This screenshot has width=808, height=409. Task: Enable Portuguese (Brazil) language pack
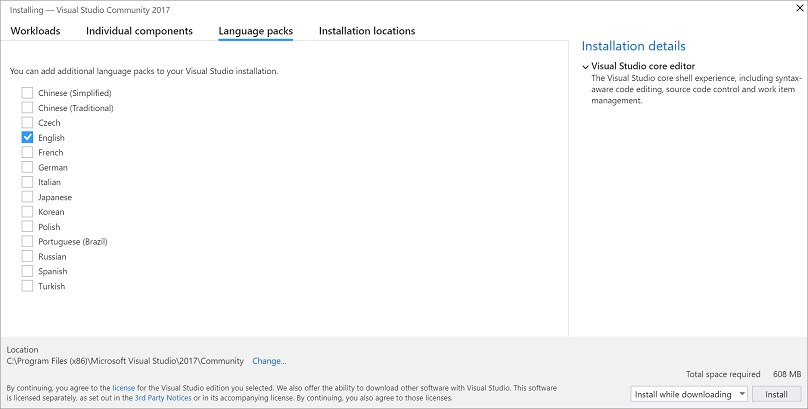coord(27,241)
